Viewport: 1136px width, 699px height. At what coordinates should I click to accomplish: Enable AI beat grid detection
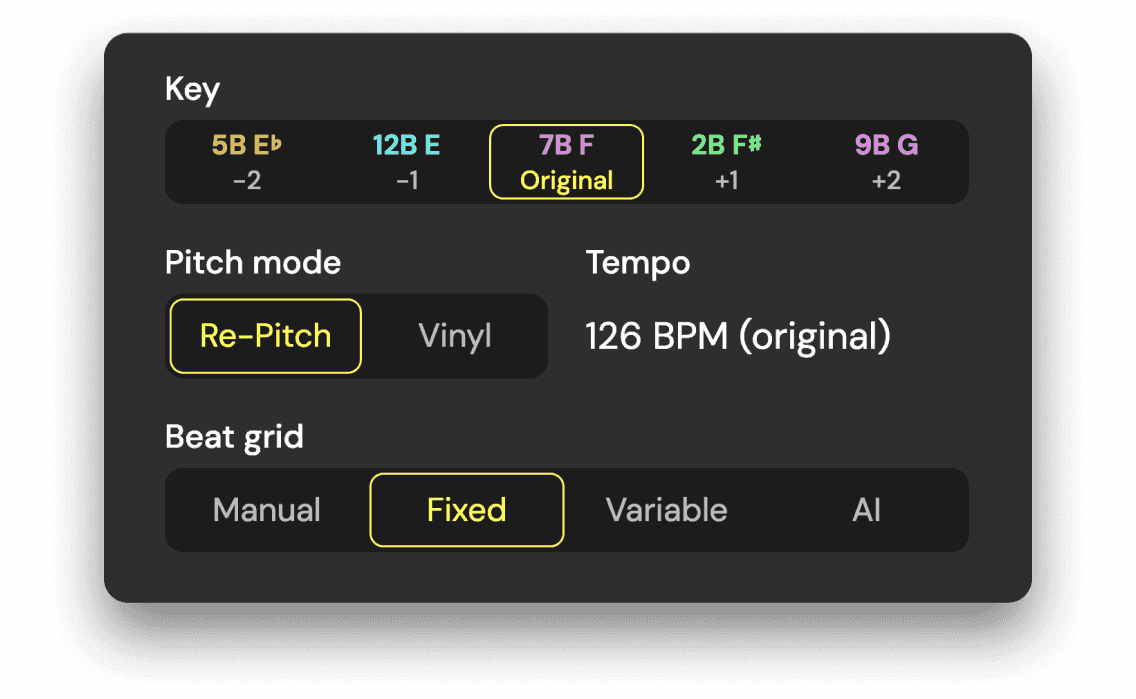click(866, 510)
